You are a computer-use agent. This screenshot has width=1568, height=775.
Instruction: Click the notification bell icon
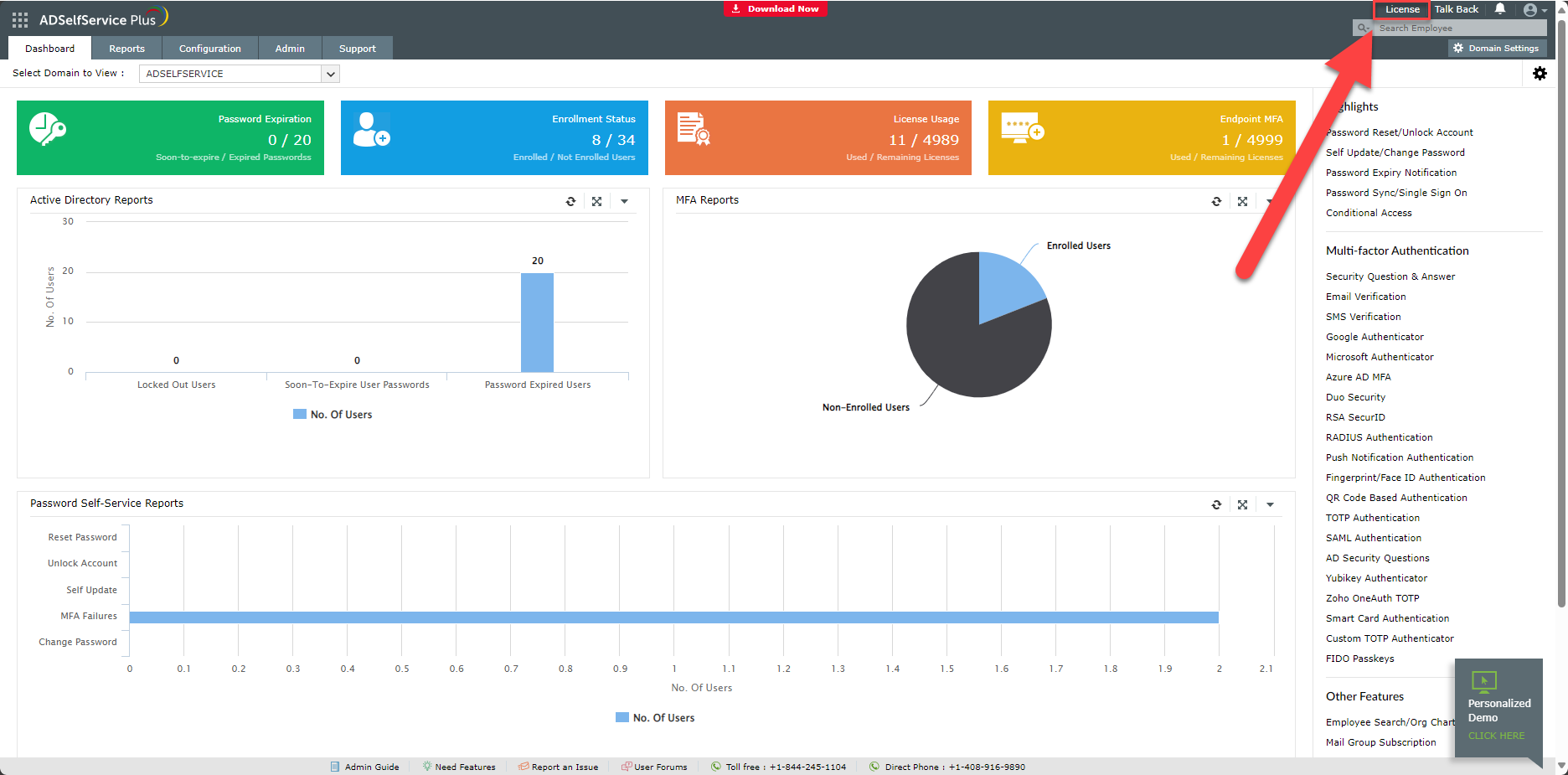(1500, 9)
